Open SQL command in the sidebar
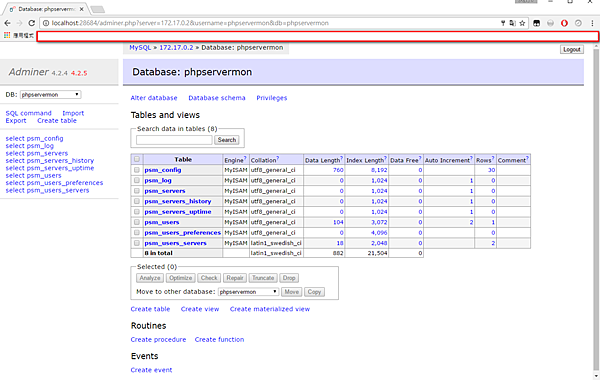Image resolution: width=600 pixels, height=380 pixels. click(28, 113)
